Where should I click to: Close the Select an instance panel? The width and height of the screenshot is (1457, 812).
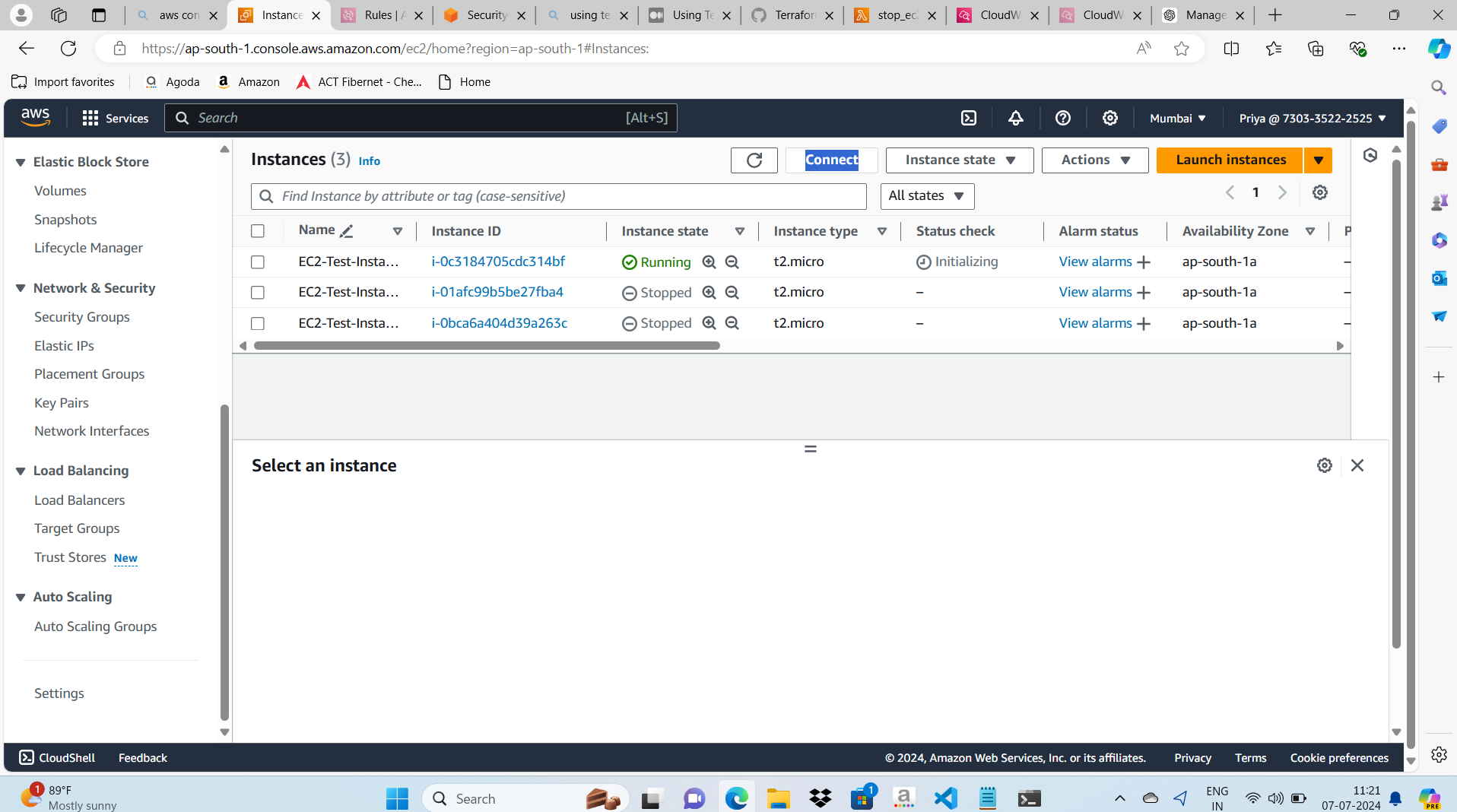tap(1357, 465)
